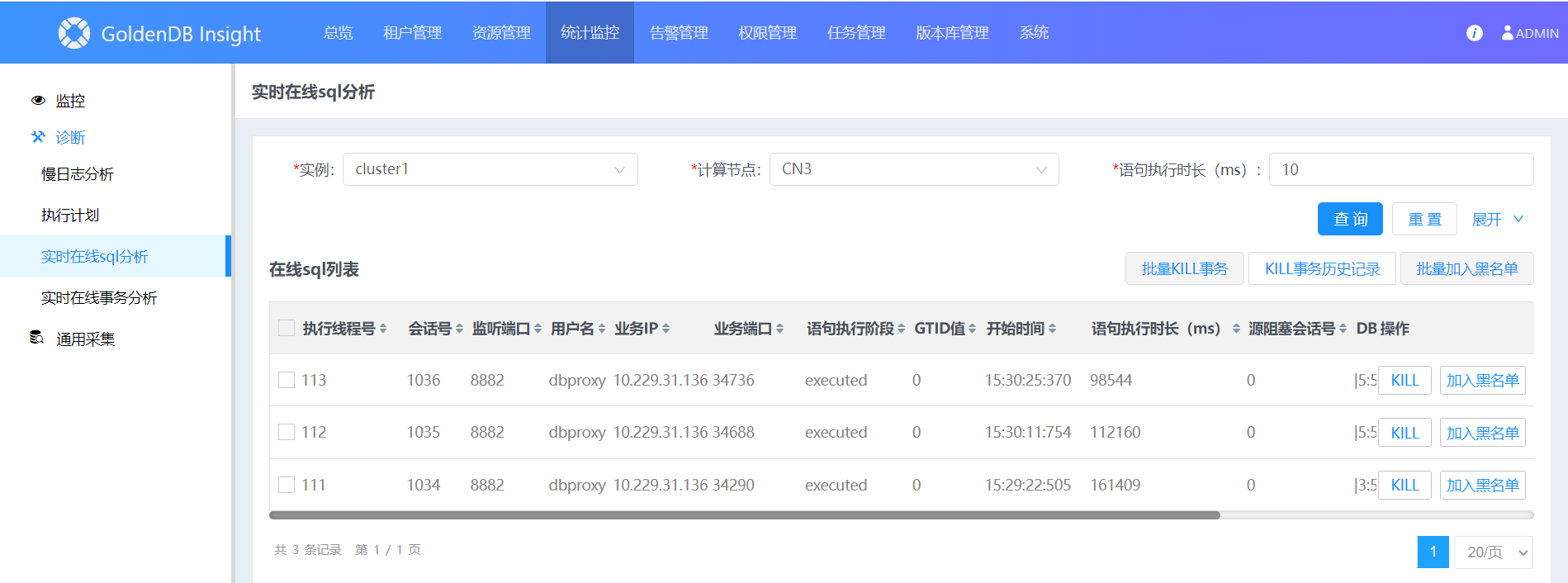Open the info icon in header
Screen dimensions: 1568x583
[1474, 33]
